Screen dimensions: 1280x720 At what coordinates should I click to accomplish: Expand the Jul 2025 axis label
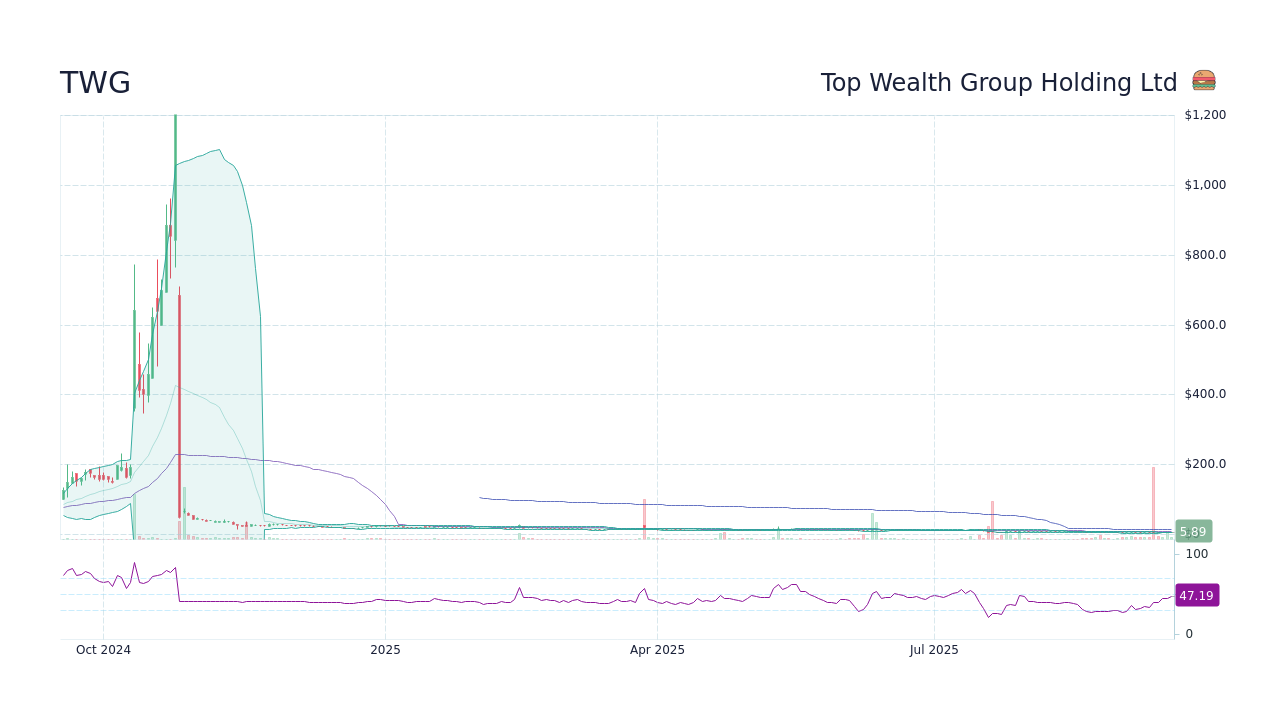click(x=935, y=649)
